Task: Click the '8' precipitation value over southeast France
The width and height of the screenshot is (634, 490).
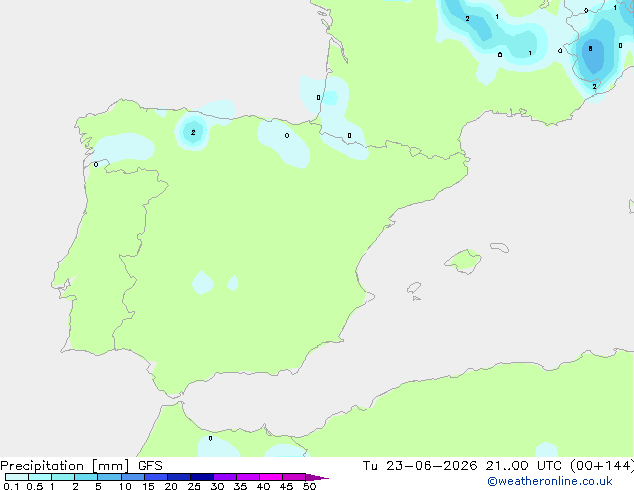Action: click(590, 49)
